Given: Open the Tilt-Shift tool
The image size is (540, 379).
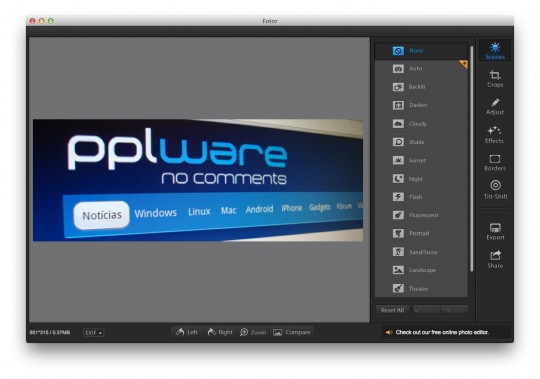Looking at the screenshot, I should [x=495, y=190].
